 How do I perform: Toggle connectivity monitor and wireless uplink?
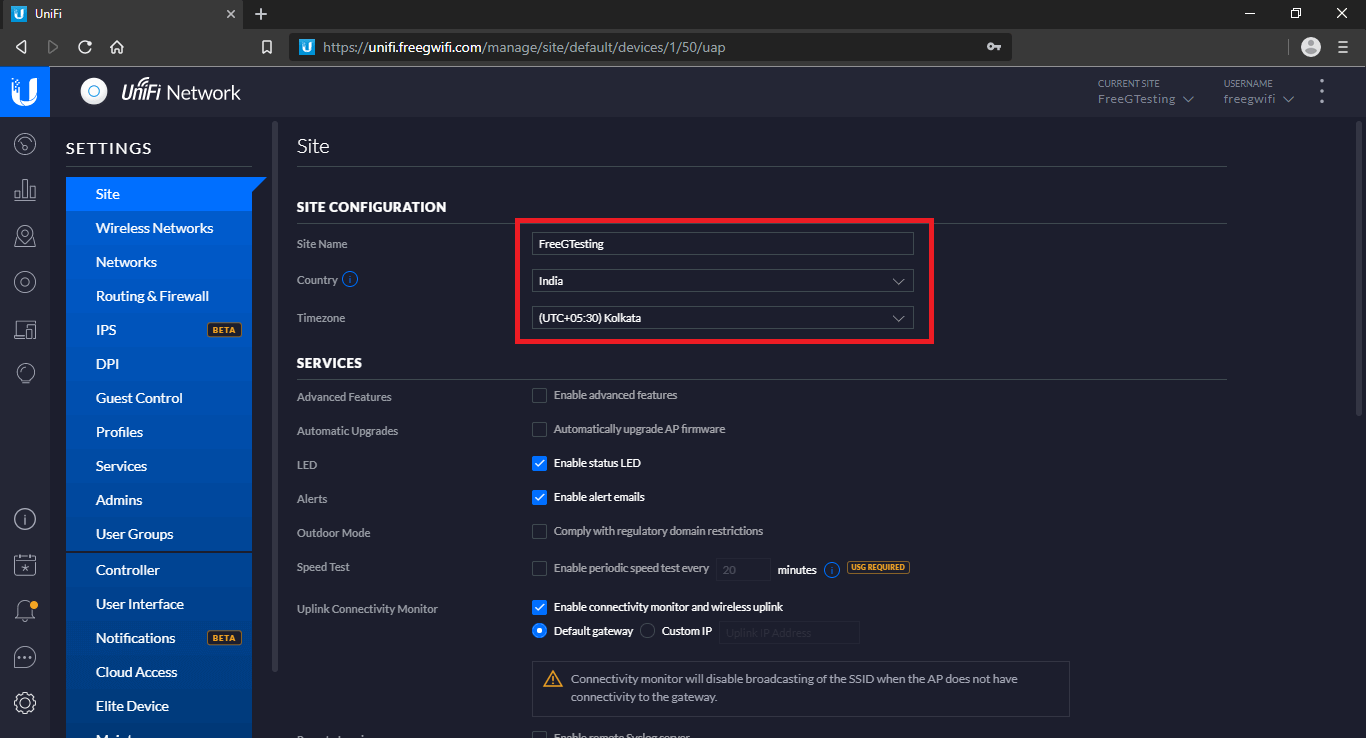(x=540, y=607)
